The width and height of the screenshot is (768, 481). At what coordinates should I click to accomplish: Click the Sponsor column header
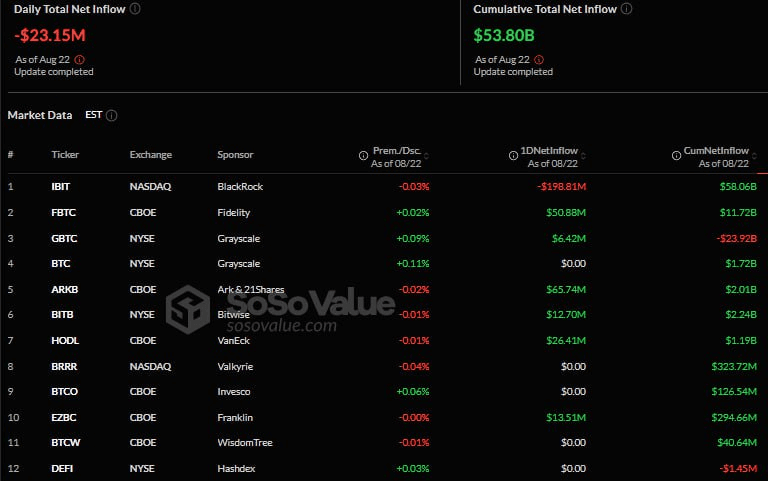235,155
